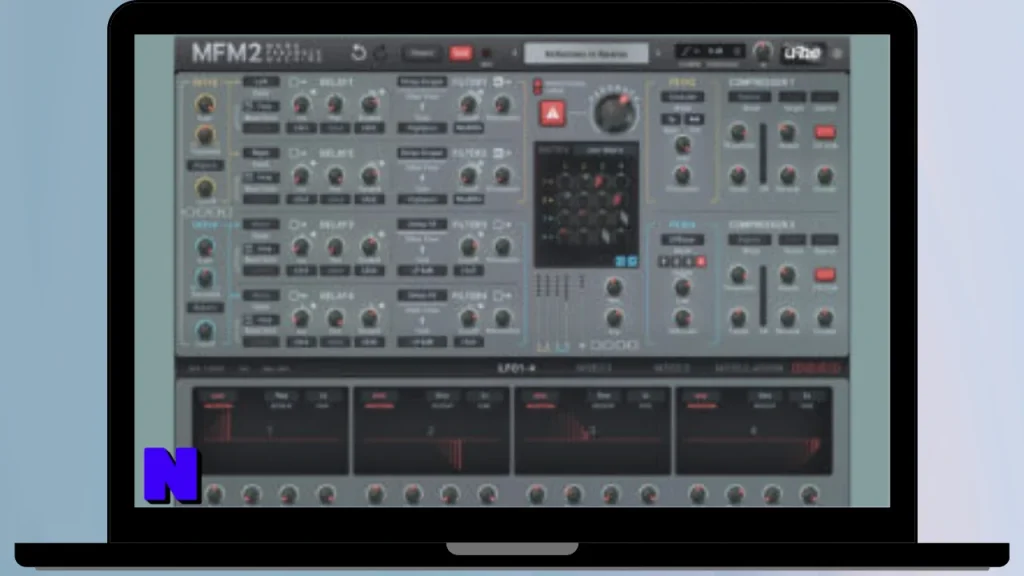Click the MFM2 plugin logo

tap(226, 53)
